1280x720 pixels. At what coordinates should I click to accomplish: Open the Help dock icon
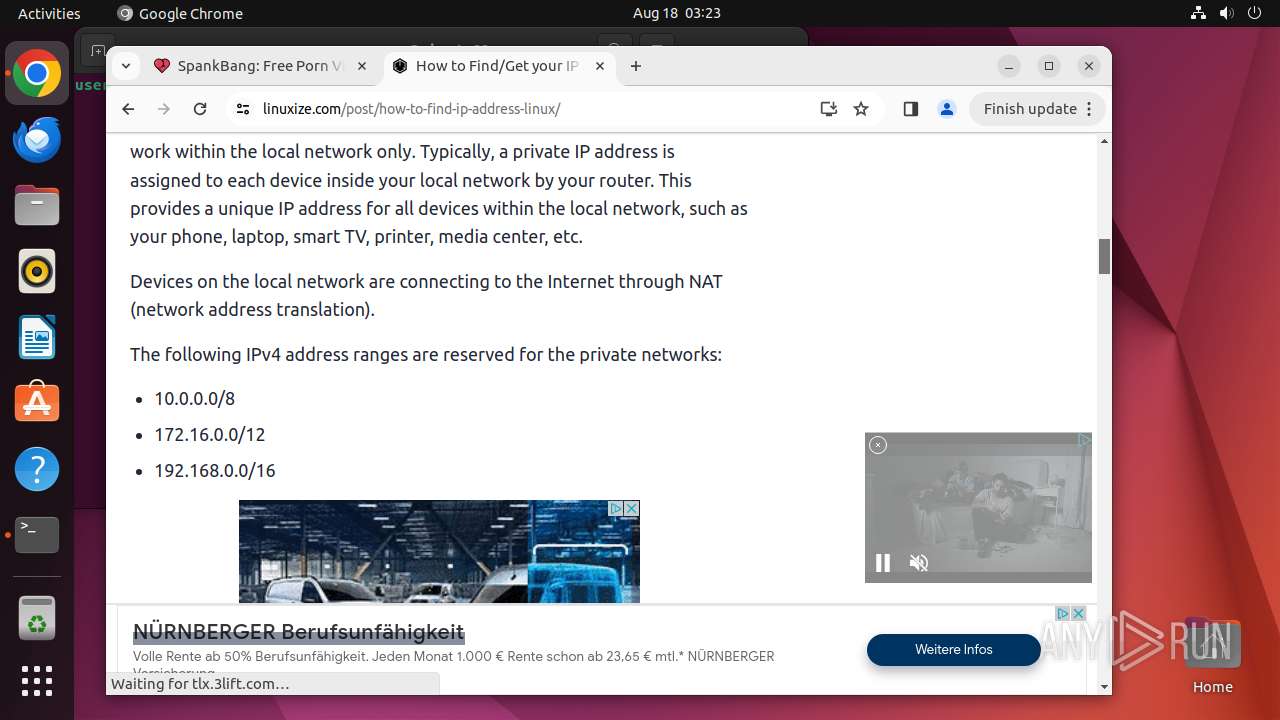37,469
